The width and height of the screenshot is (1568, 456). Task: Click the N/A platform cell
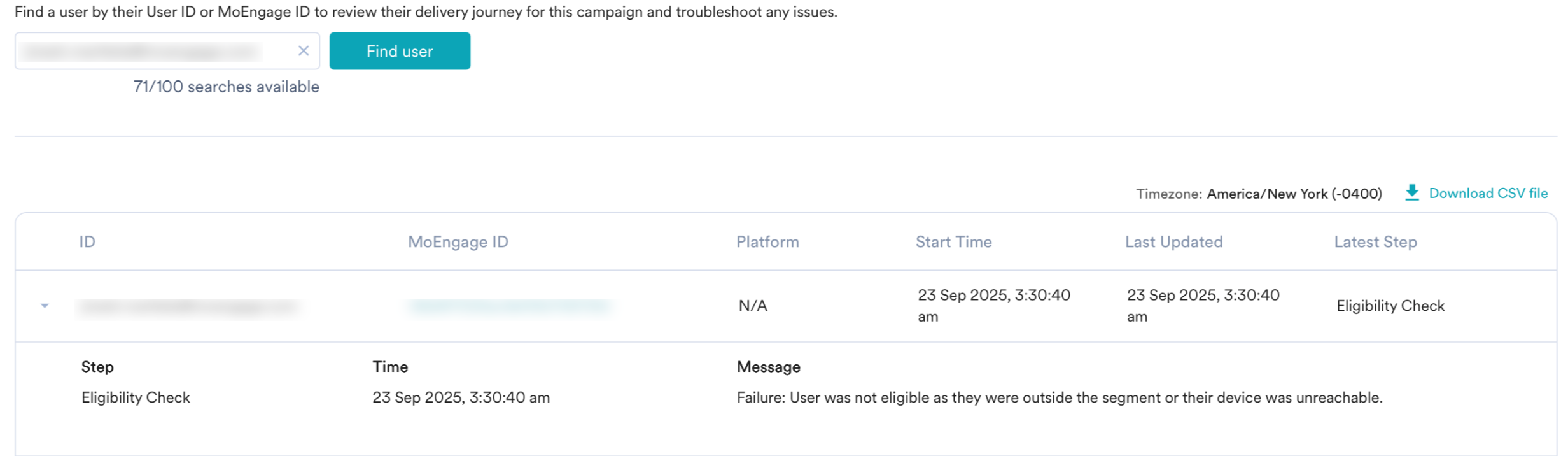[753, 306]
